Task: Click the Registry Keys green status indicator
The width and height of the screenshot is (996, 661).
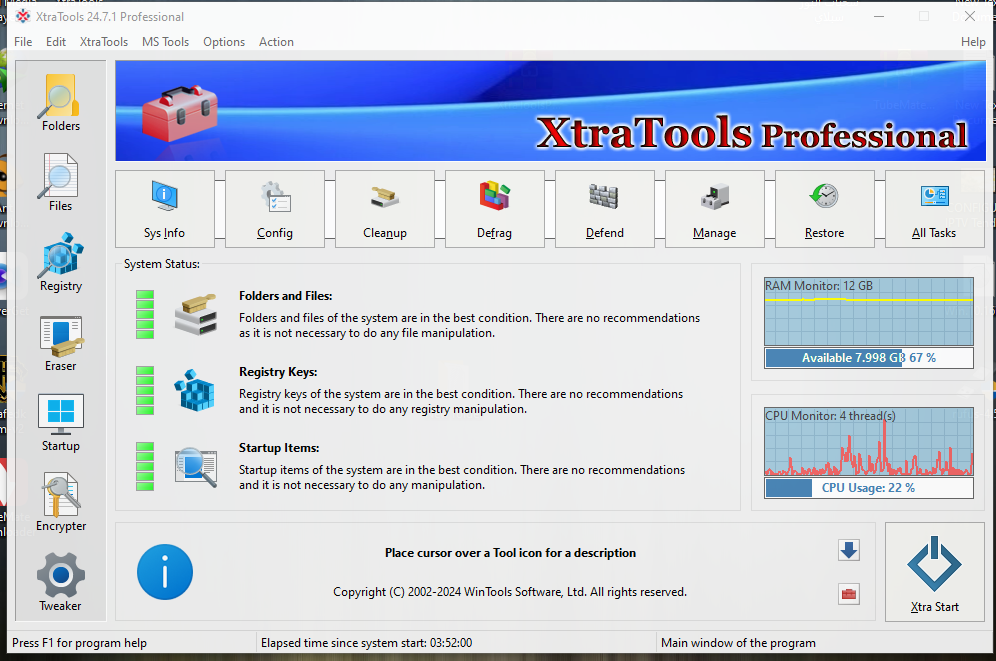Action: tap(145, 391)
